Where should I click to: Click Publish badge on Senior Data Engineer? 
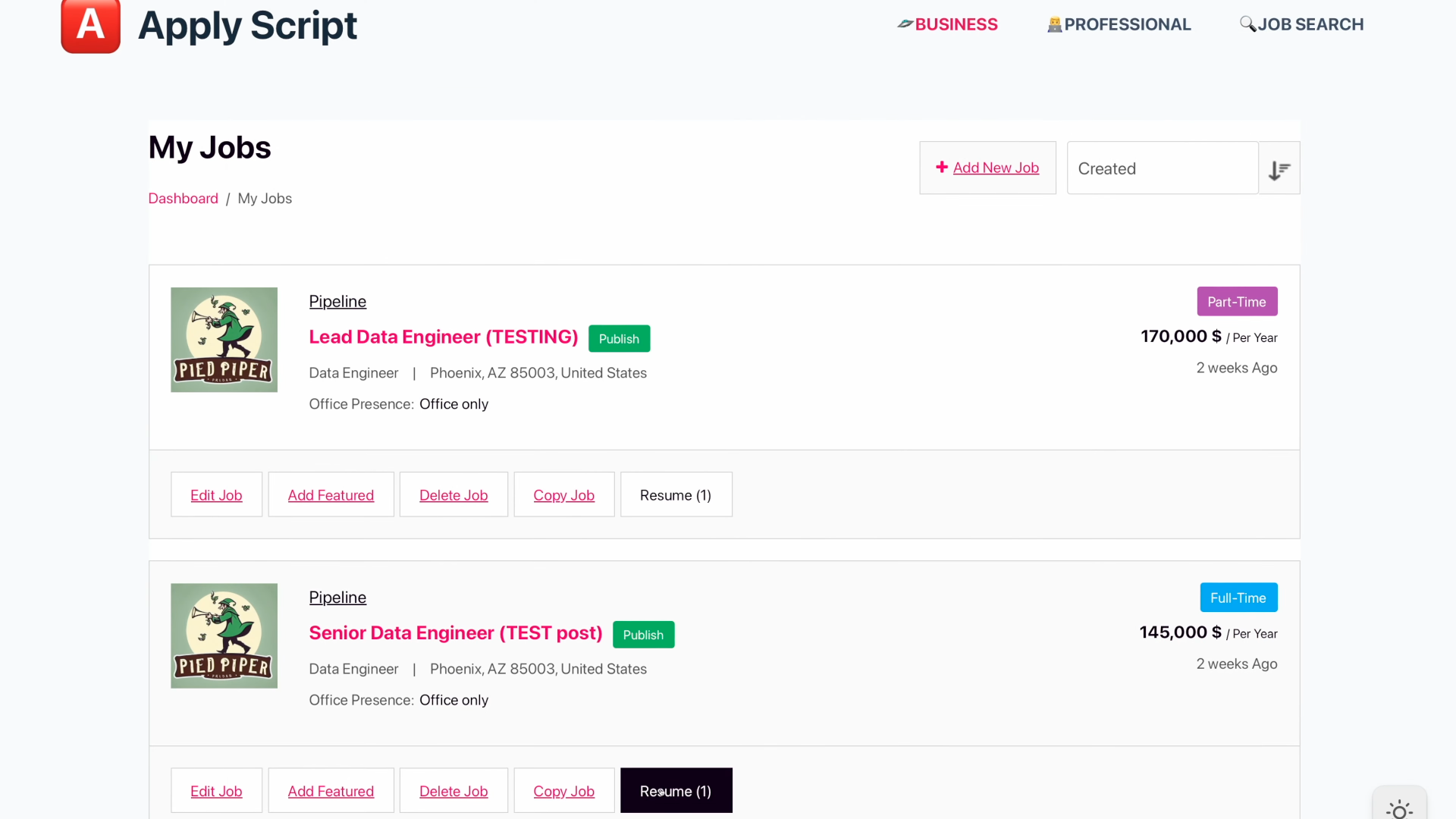[643, 635]
